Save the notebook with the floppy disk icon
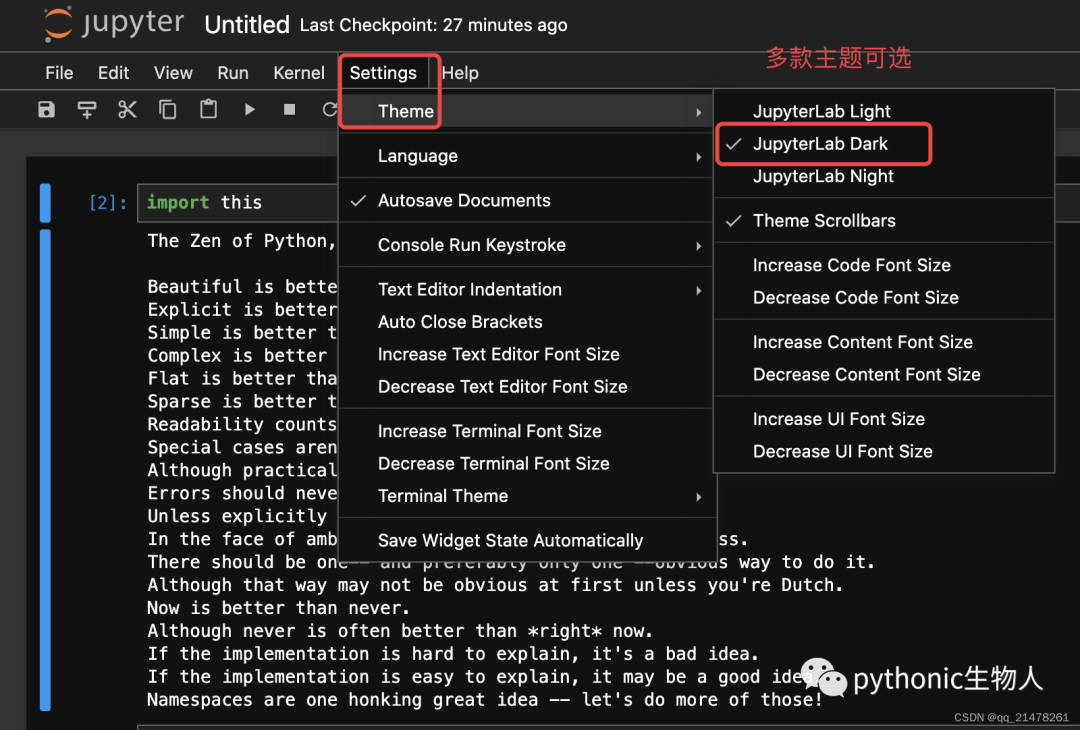This screenshot has width=1080, height=730. coord(46,110)
